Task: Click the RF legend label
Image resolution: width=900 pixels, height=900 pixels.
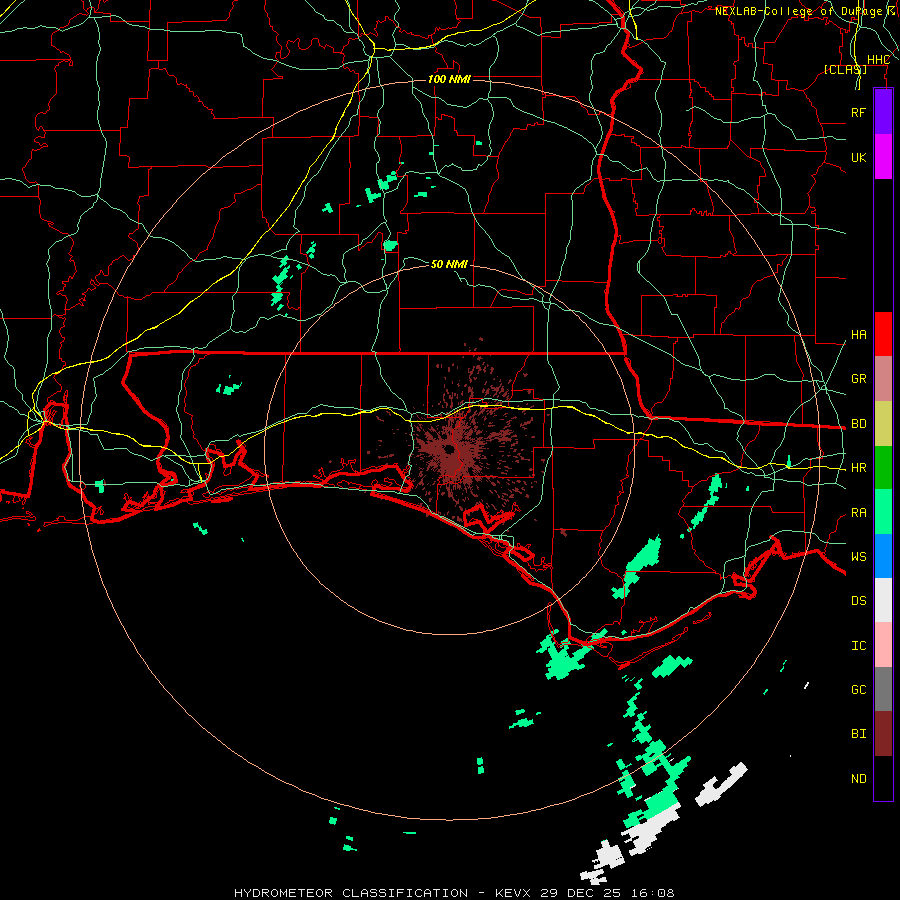Action: click(x=858, y=112)
